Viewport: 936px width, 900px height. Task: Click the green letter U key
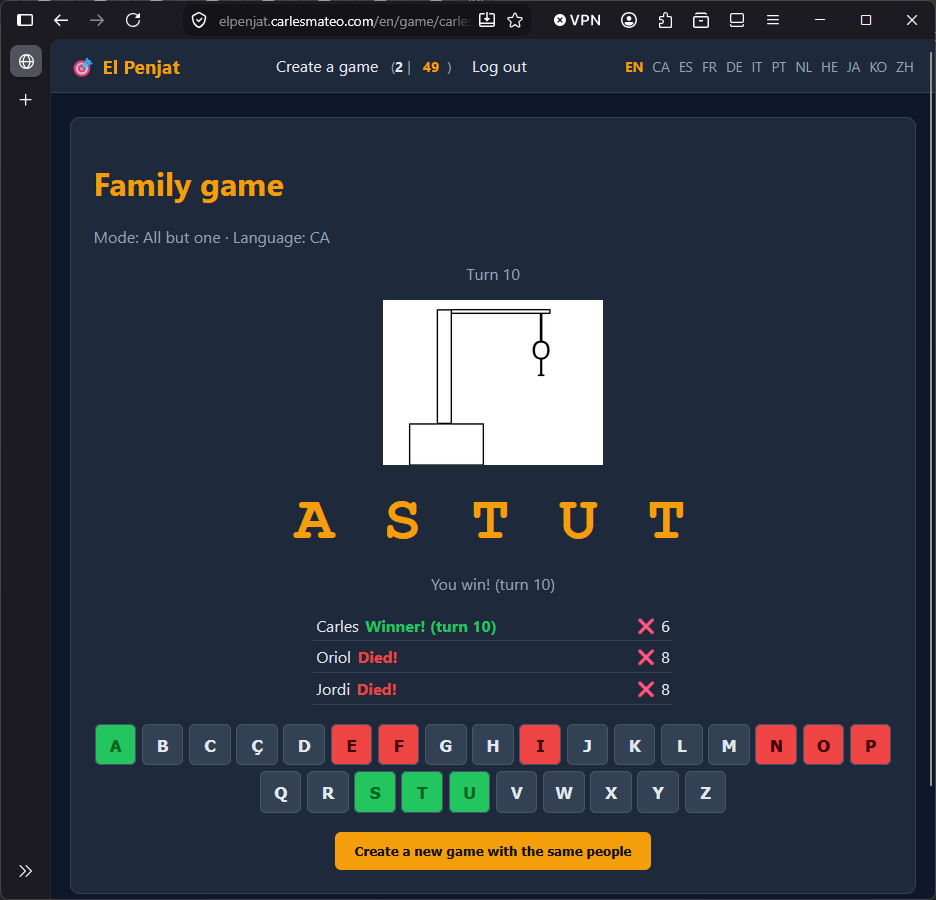click(x=469, y=792)
